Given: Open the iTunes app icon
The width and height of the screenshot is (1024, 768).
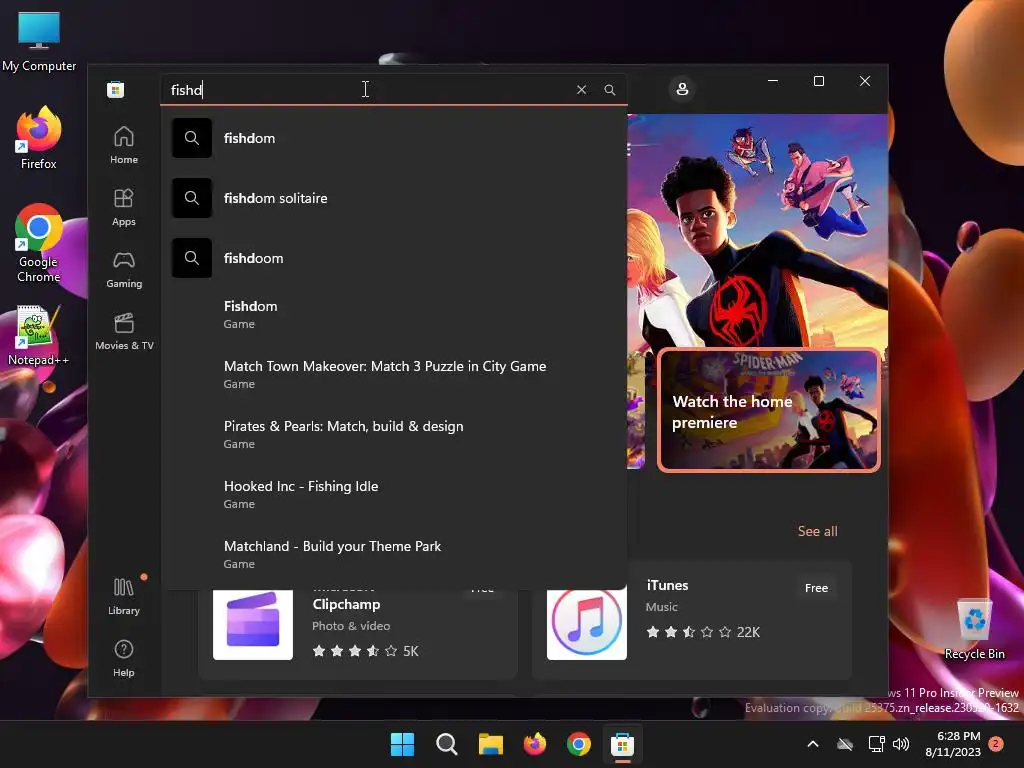Looking at the screenshot, I should pos(586,624).
